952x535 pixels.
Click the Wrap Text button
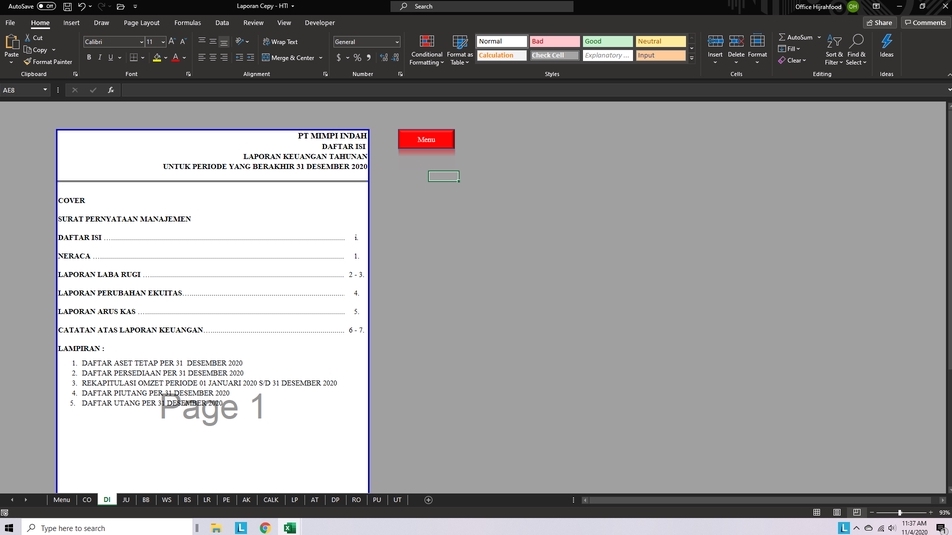tap(280, 42)
